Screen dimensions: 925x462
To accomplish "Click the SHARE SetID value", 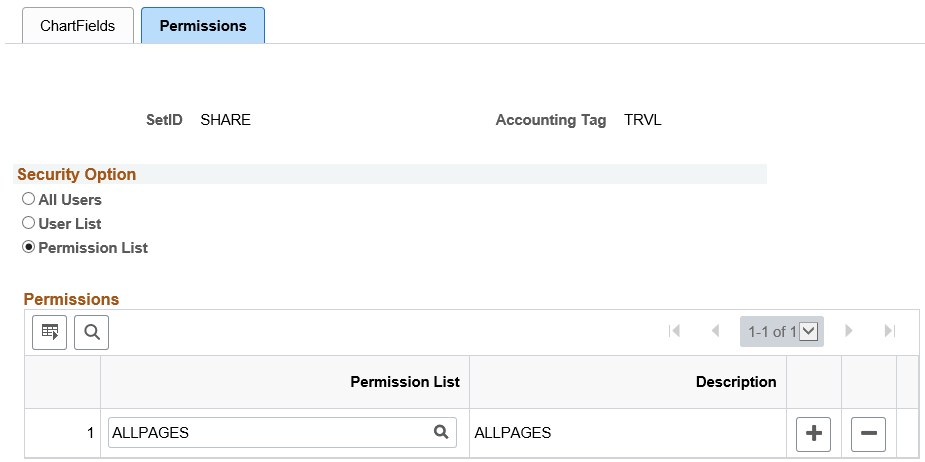I will pos(225,120).
